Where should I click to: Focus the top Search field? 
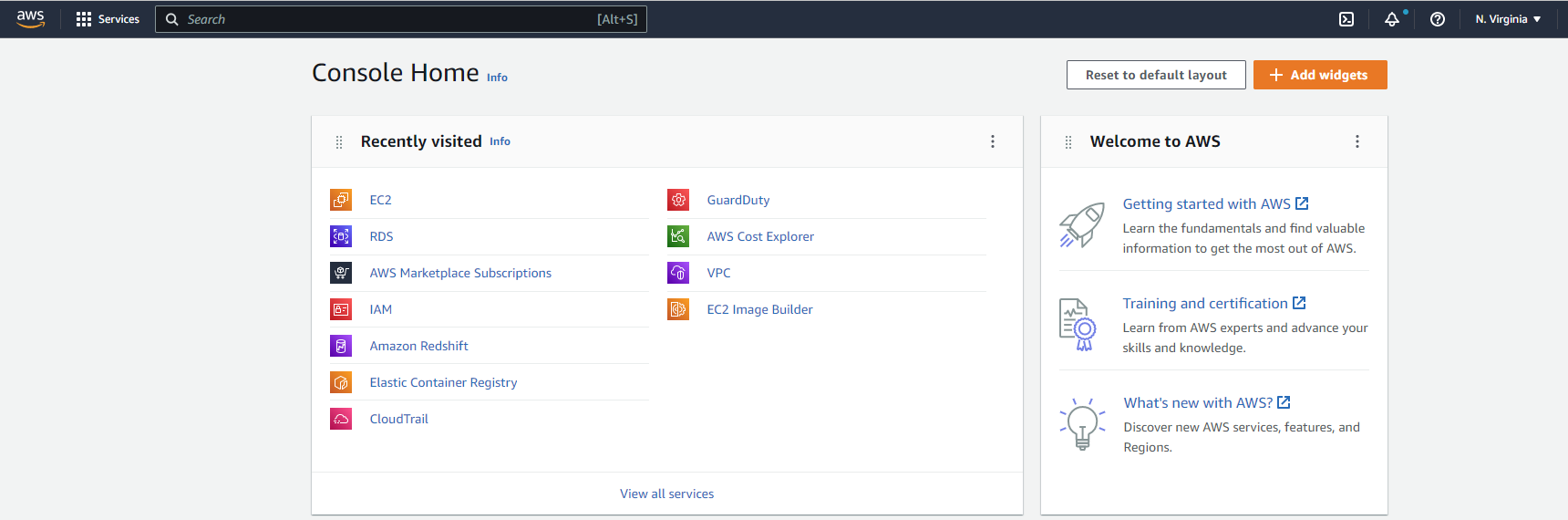pos(401,19)
